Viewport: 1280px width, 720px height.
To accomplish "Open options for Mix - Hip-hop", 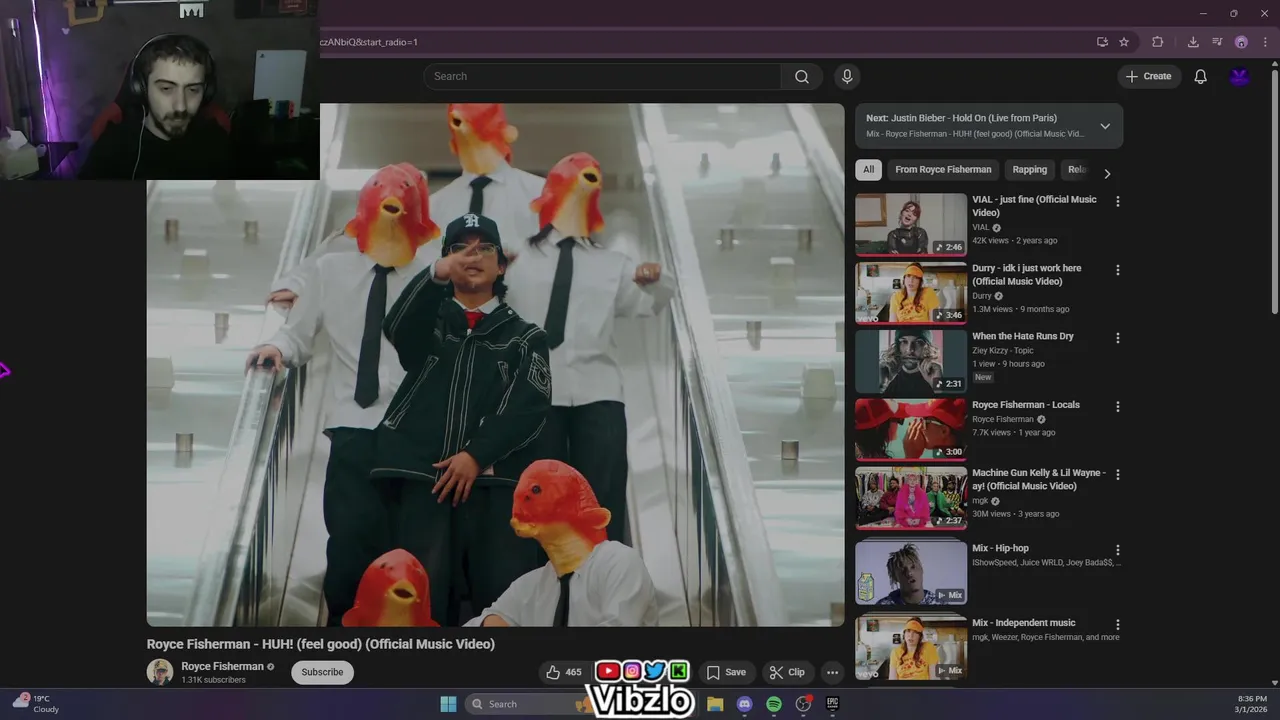I will (x=1118, y=550).
